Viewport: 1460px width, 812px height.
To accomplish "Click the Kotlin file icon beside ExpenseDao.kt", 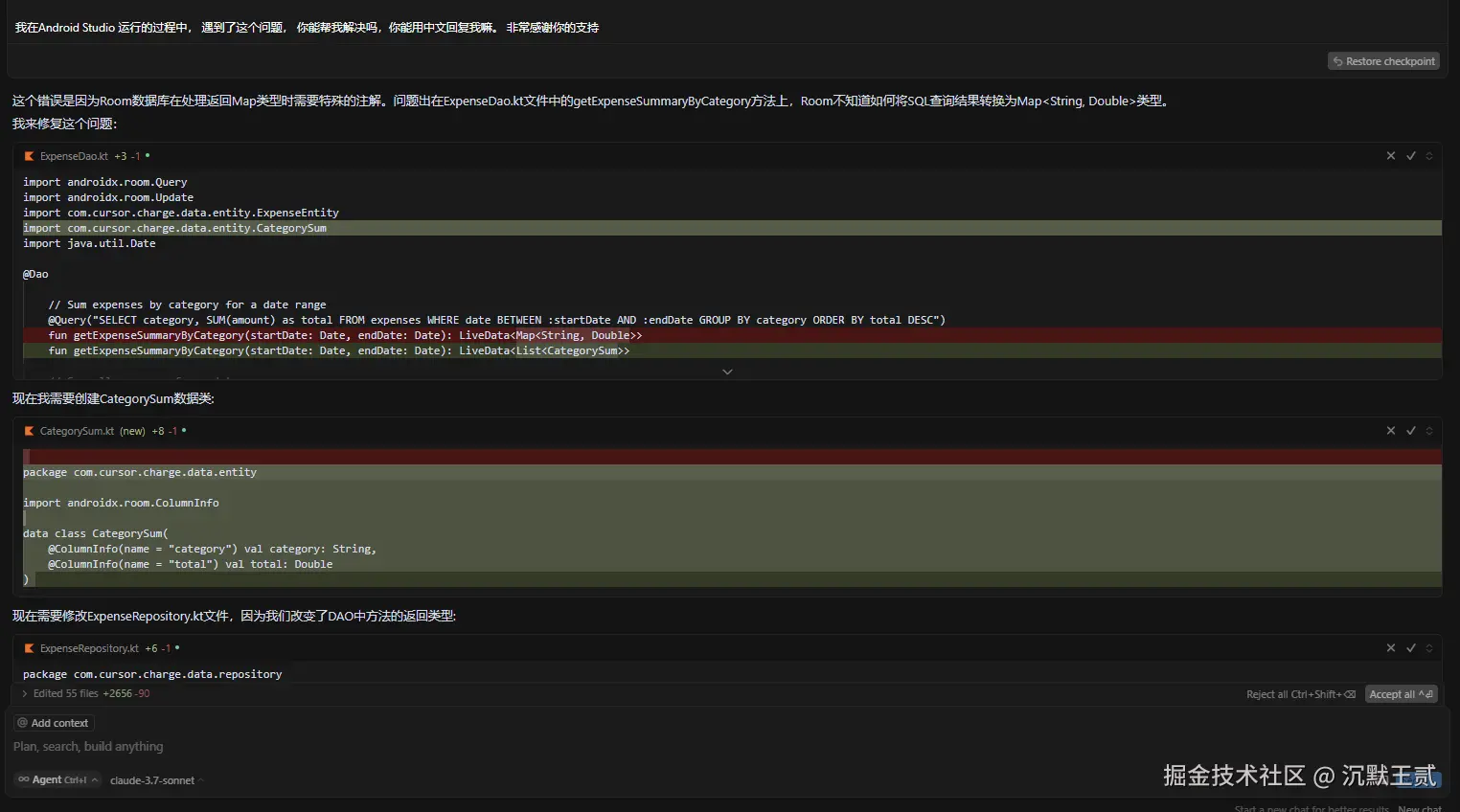I will point(29,156).
